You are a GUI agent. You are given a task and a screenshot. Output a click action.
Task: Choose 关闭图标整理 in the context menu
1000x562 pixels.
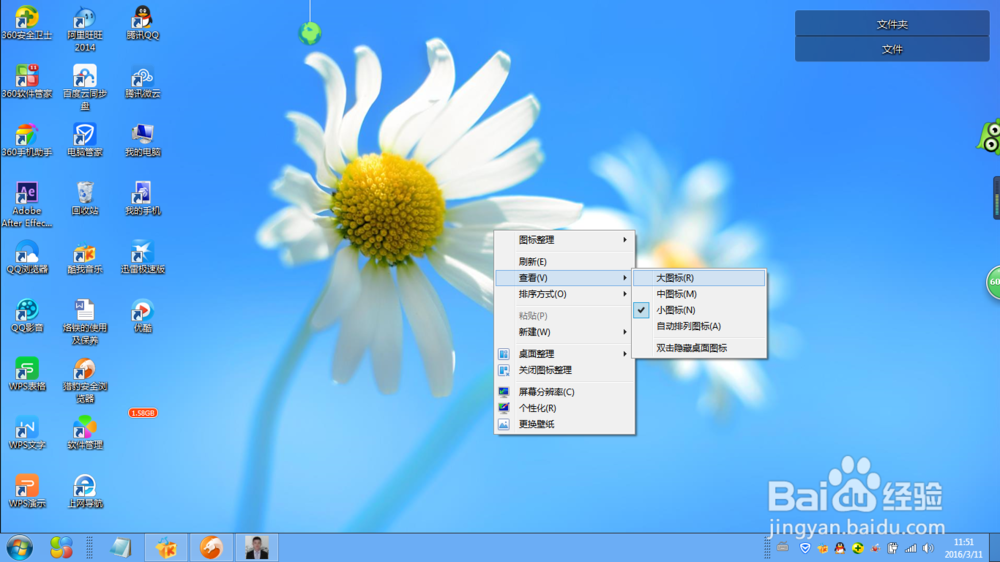click(565, 370)
